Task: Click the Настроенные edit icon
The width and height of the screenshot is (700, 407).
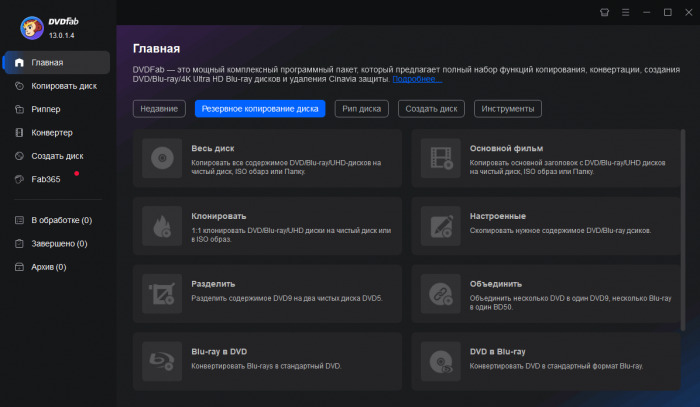Action: (x=439, y=225)
